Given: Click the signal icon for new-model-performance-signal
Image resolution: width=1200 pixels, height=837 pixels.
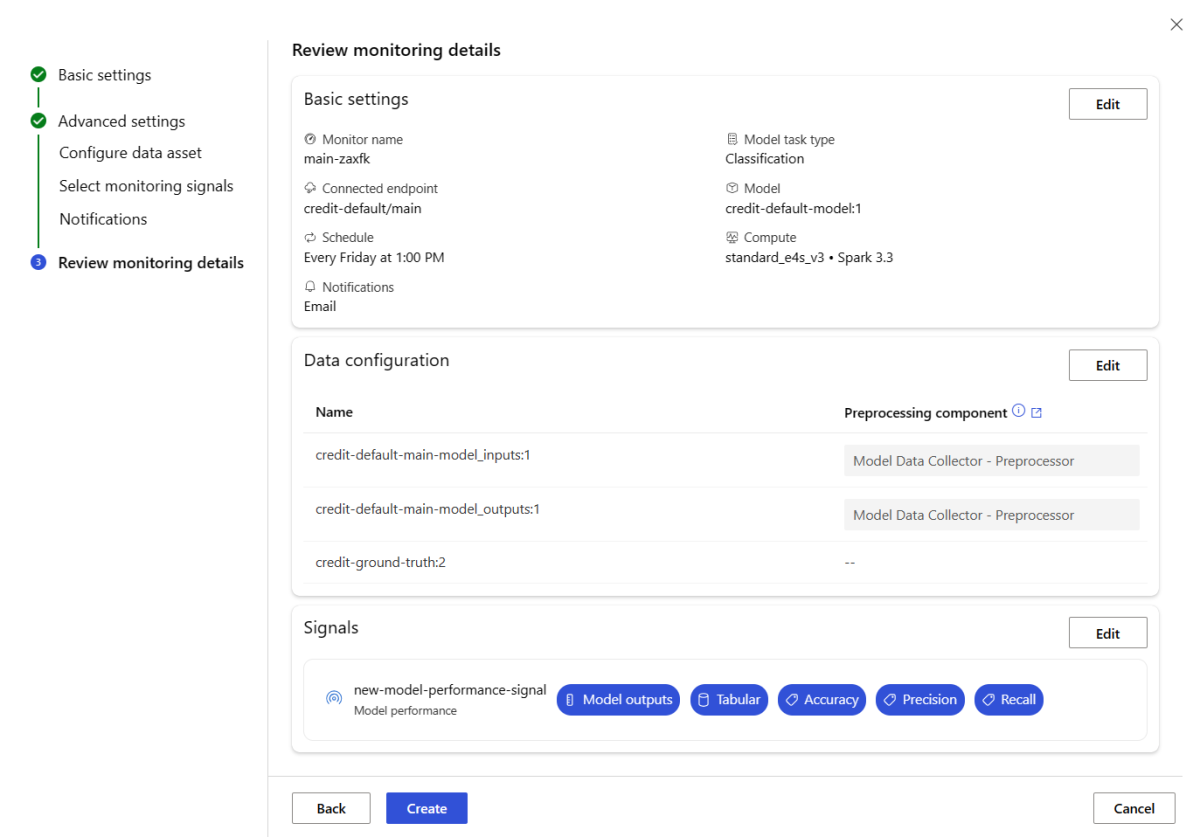Looking at the screenshot, I should pos(334,698).
